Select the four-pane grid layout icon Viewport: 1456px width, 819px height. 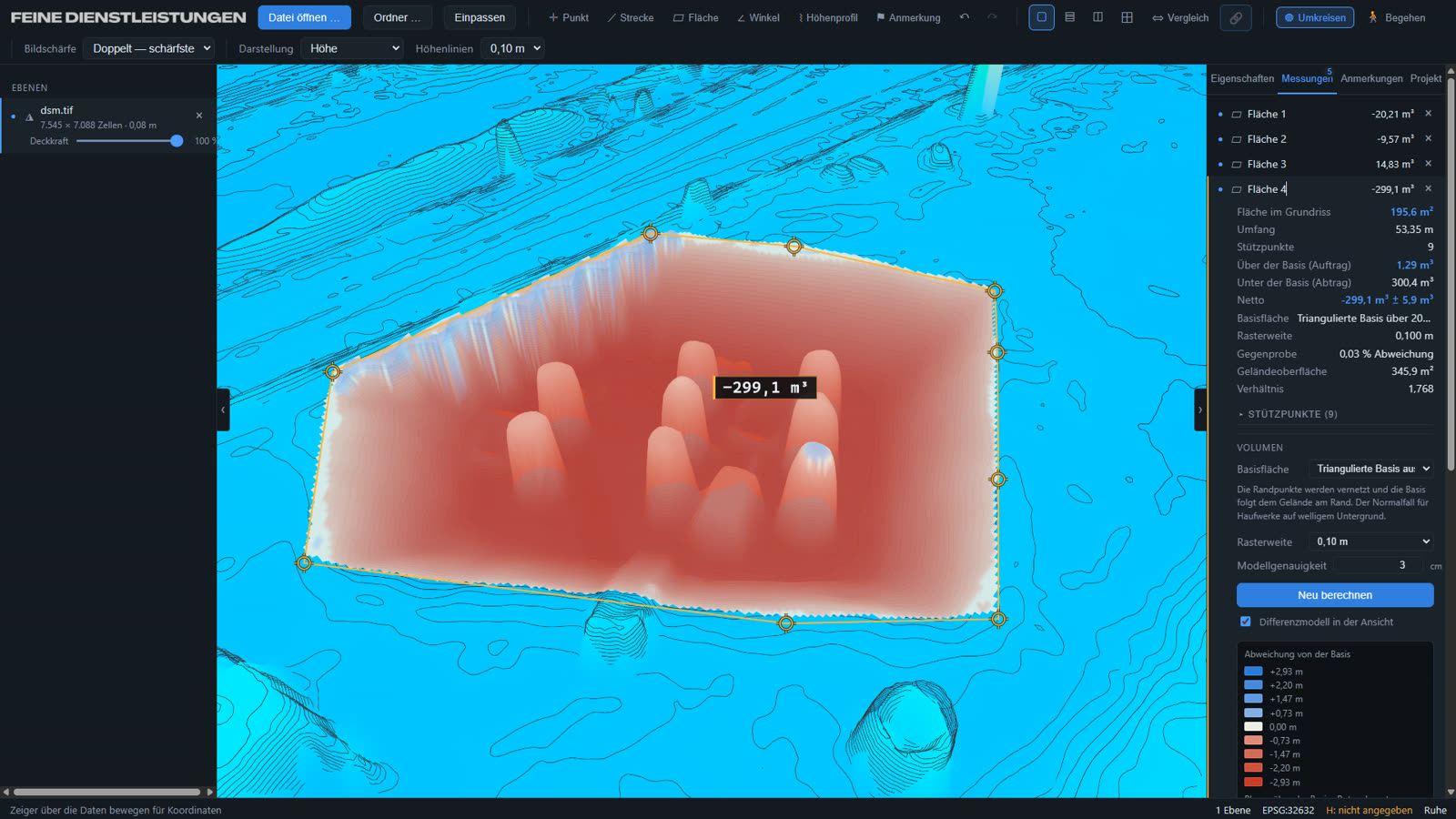coord(1127,17)
